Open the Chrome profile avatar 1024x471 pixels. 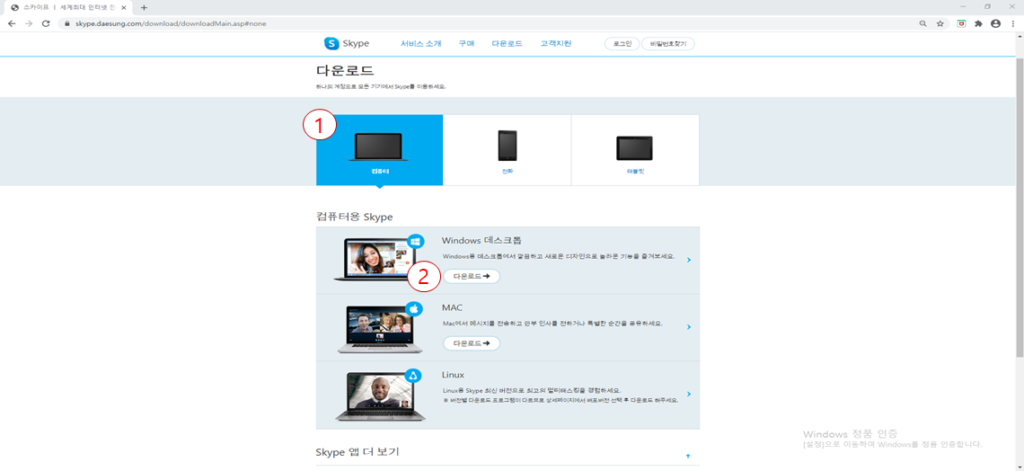[x=995, y=24]
